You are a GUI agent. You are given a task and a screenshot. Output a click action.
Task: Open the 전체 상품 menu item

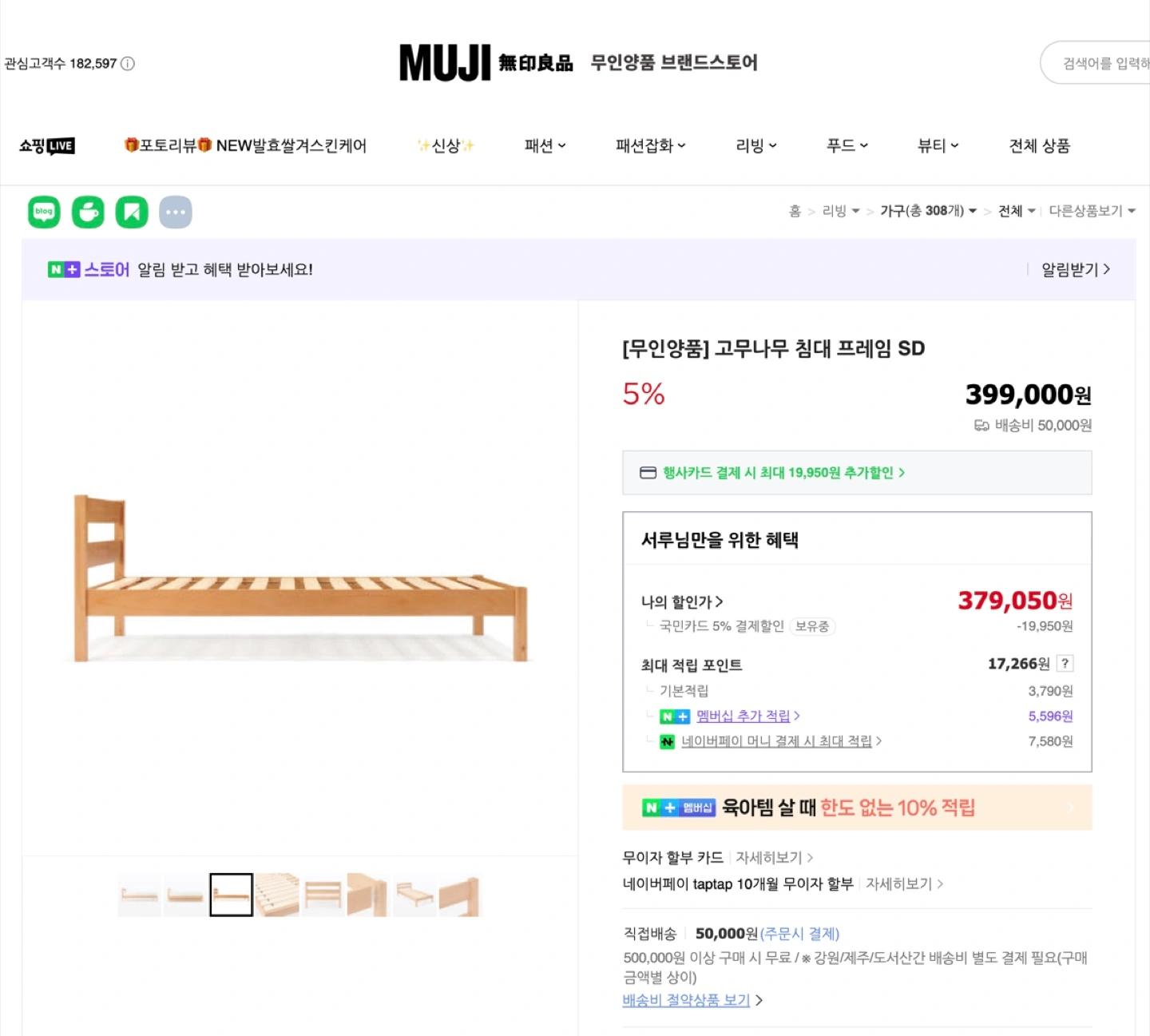pos(1039,146)
